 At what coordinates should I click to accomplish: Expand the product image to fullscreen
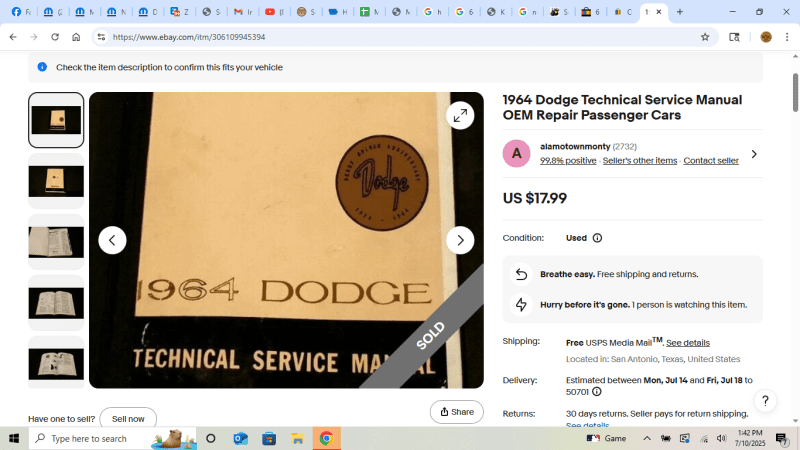[460, 116]
